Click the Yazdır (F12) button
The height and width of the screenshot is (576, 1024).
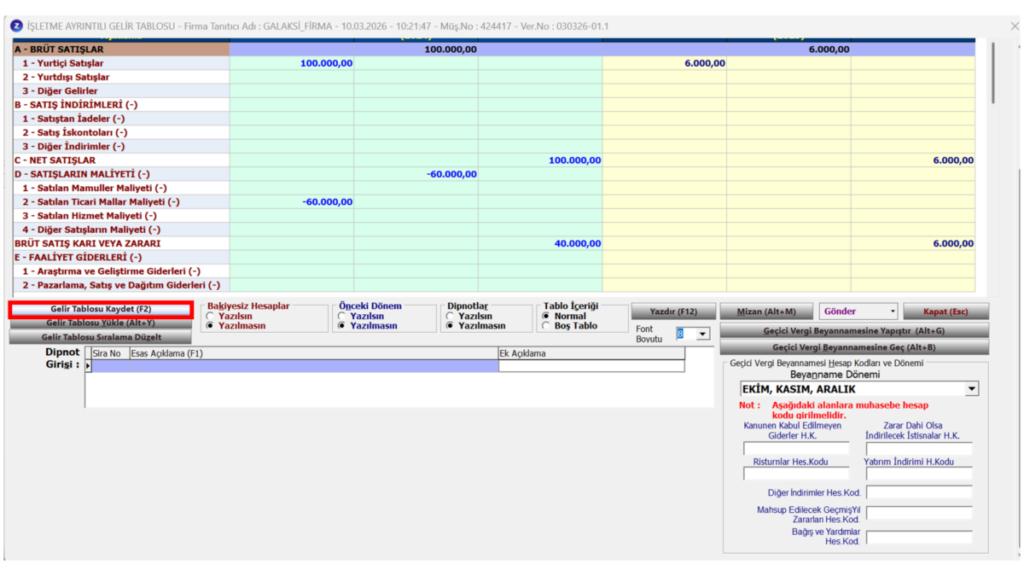pyautogui.click(x=673, y=312)
